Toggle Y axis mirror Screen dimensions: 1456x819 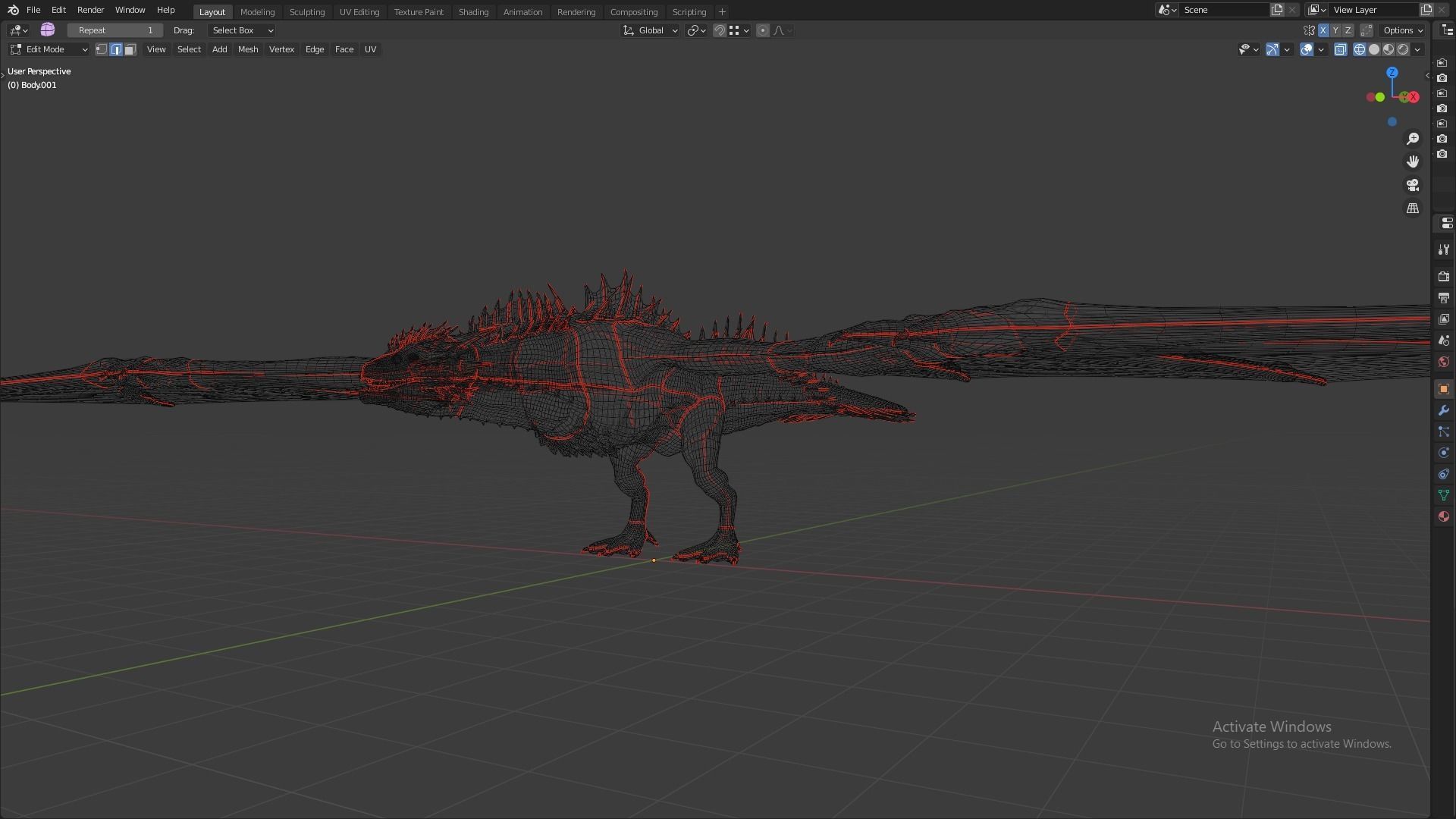tap(1335, 30)
